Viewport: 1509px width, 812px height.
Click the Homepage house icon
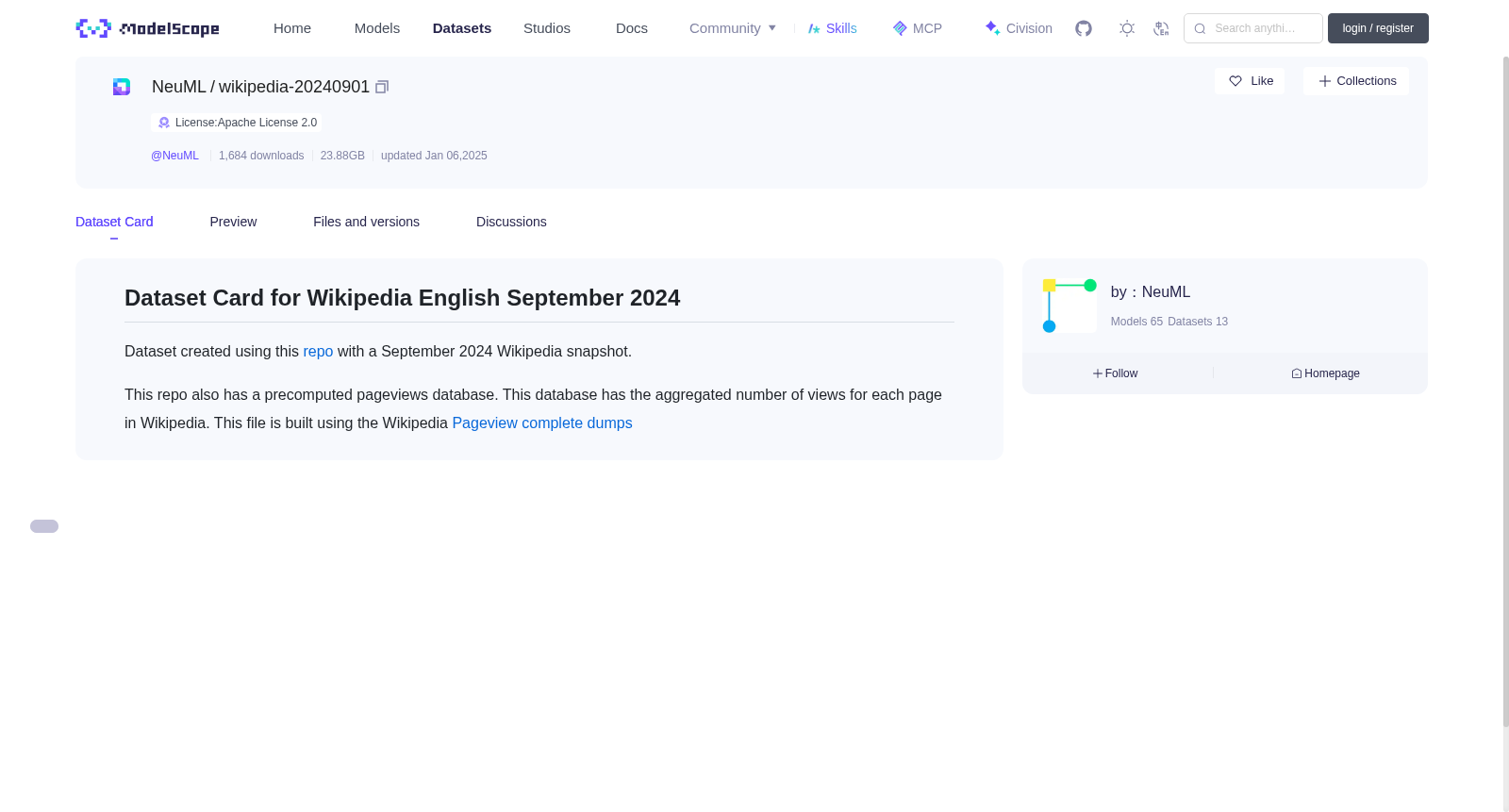click(x=1297, y=373)
